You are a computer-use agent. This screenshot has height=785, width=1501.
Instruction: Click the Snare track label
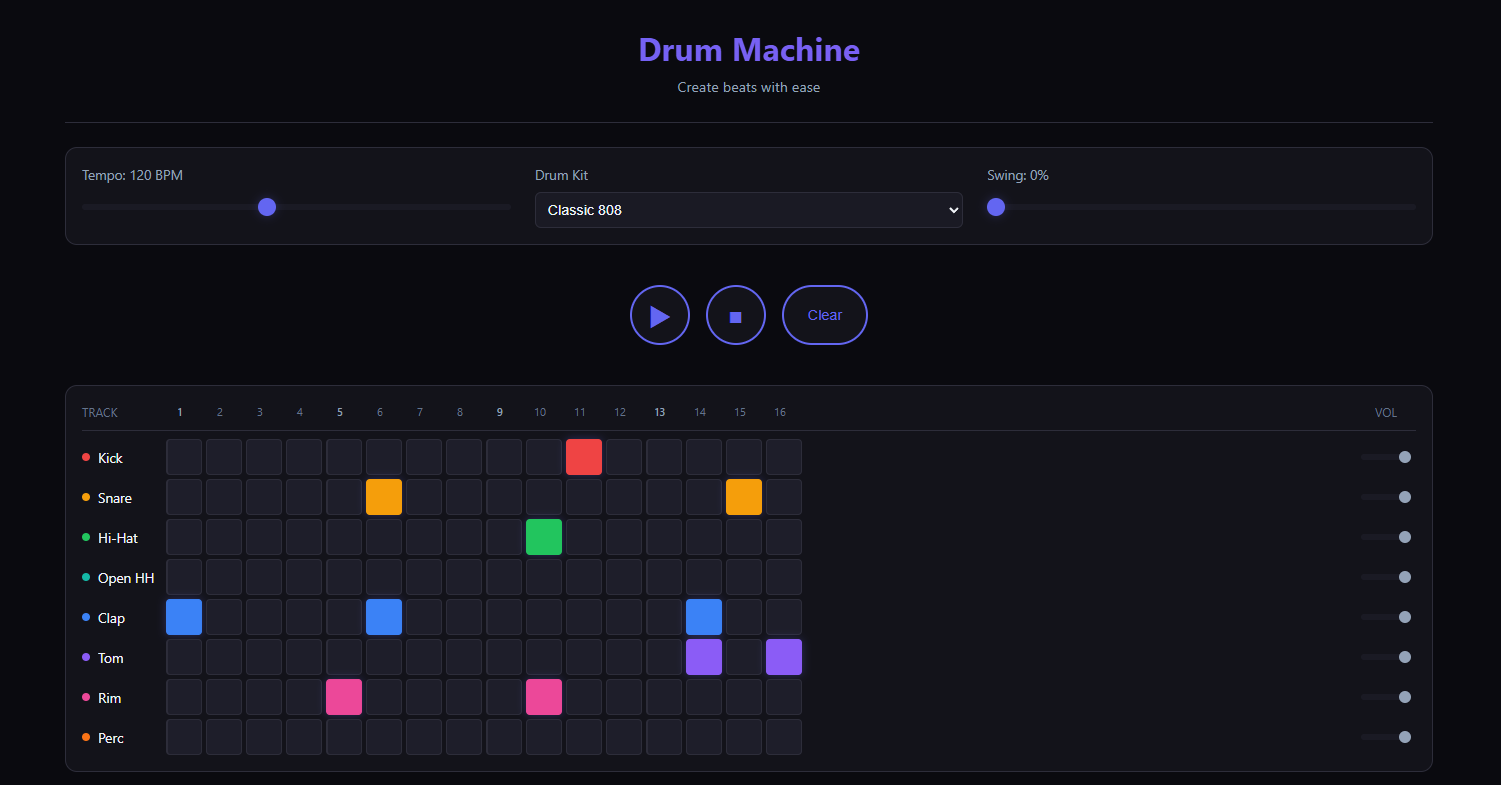115,498
